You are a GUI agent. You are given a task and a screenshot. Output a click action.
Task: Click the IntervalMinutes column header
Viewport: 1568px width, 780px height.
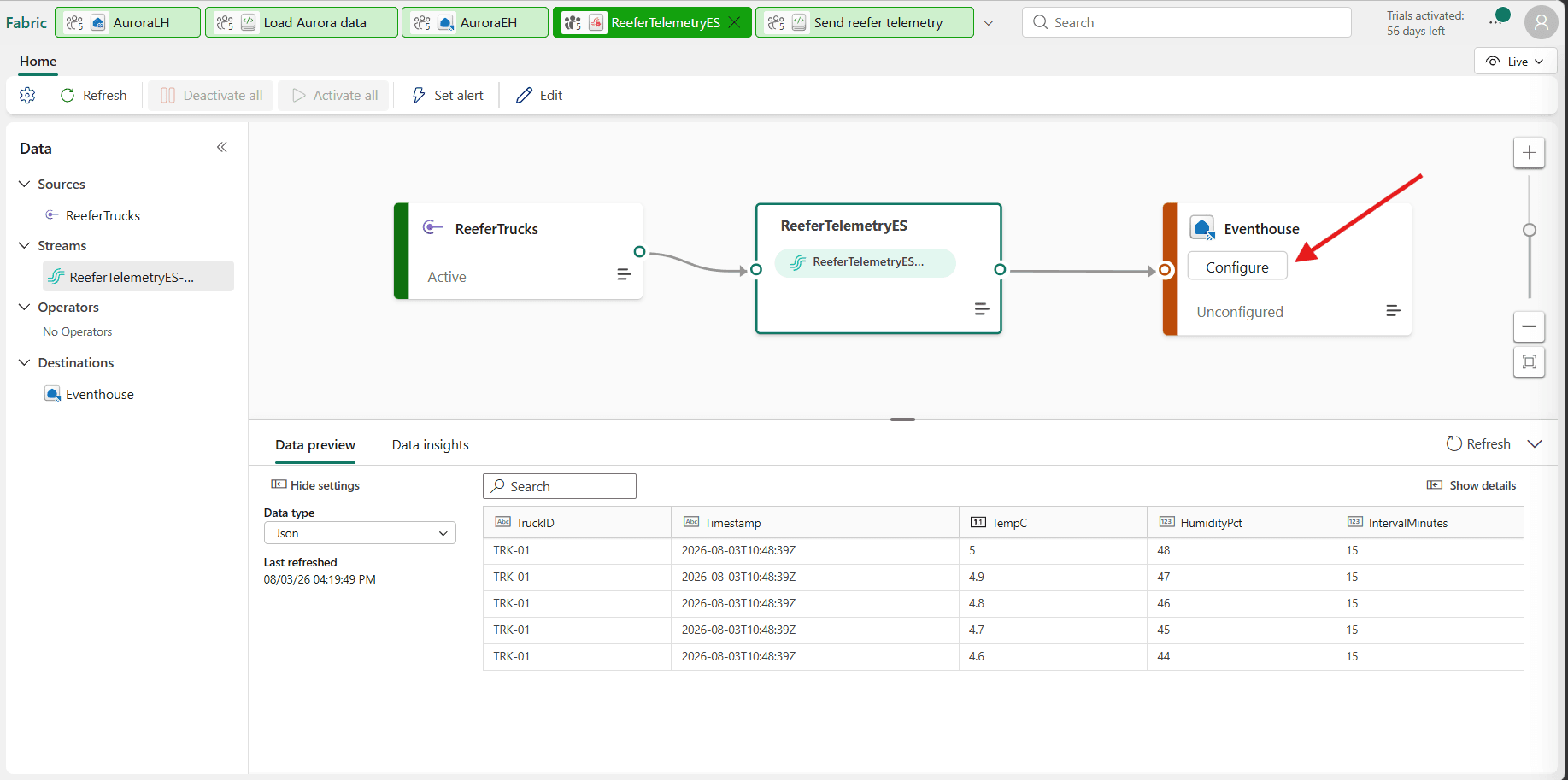(1430, 523)
